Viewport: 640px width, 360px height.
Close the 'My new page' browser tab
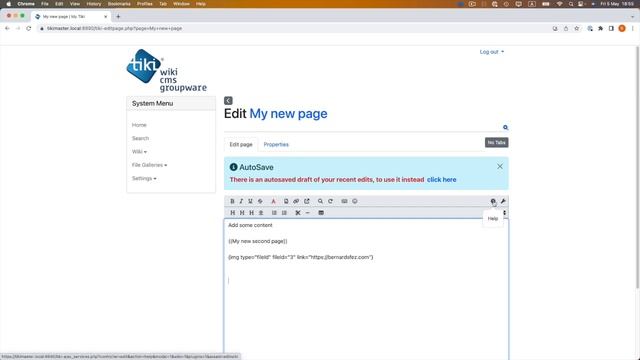[106, 17]
